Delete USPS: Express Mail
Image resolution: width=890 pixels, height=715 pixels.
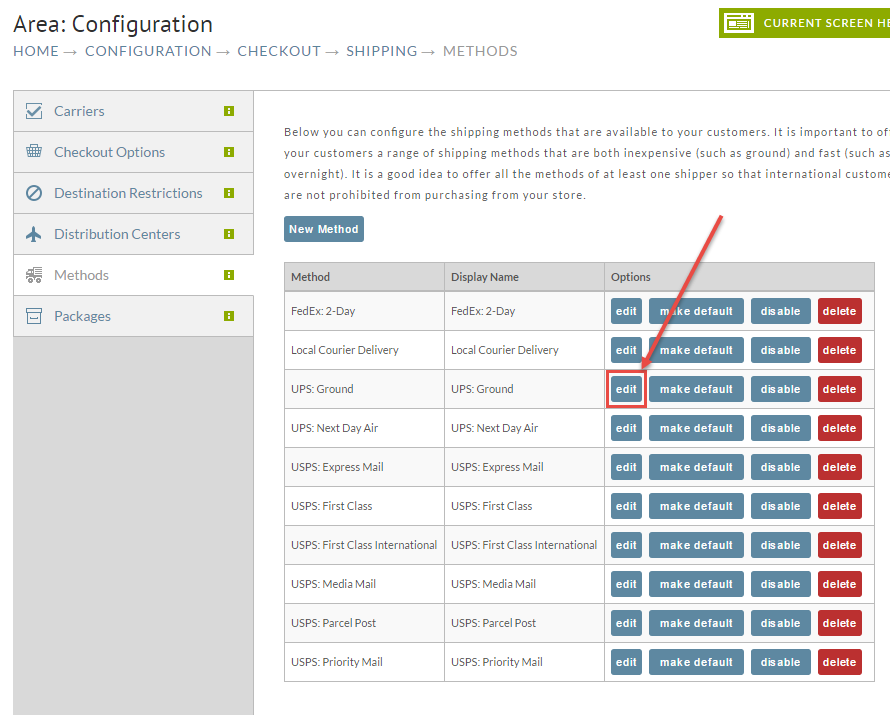(839, 467)
